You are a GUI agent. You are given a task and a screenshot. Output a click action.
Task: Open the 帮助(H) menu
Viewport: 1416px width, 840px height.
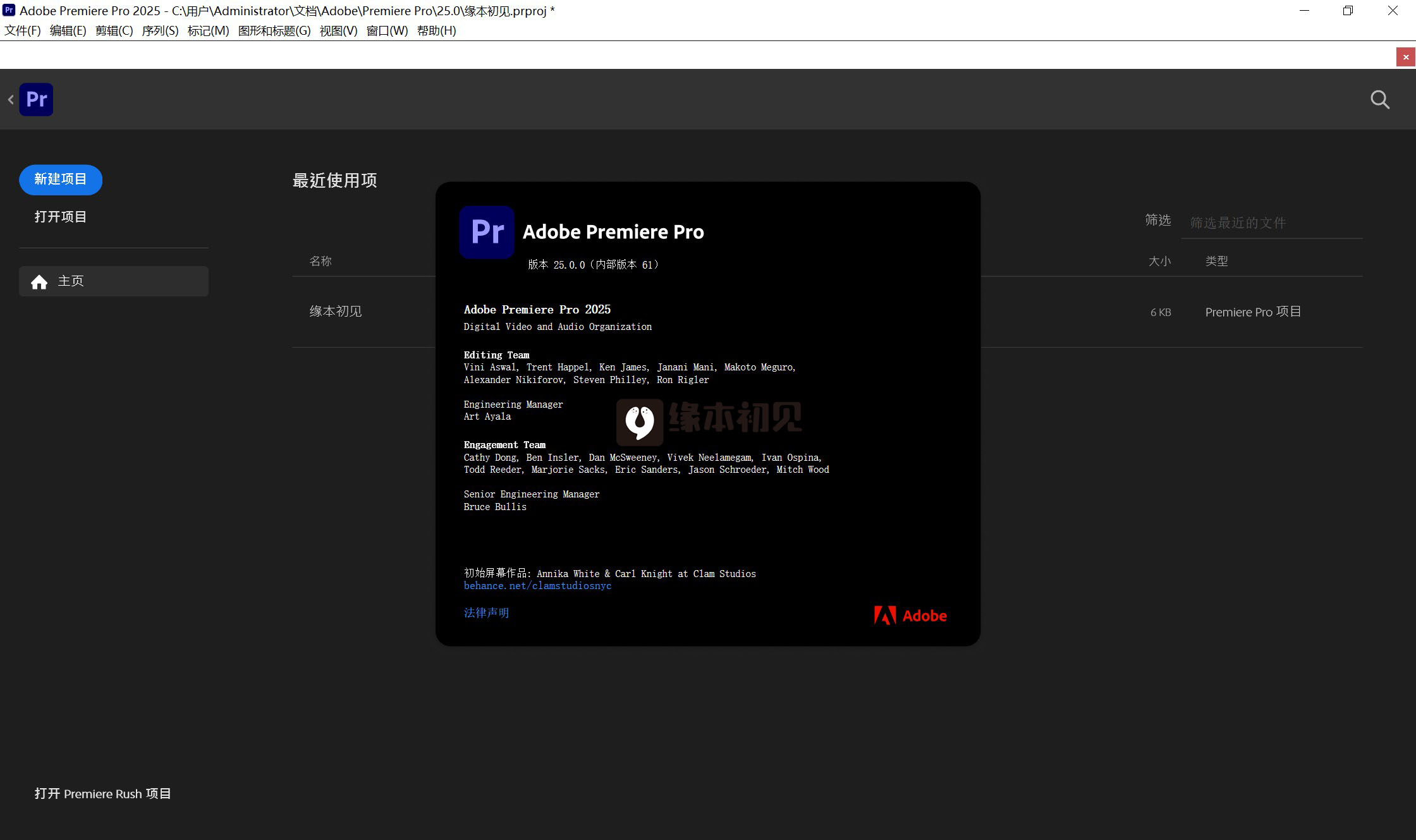tap(436, 30)
